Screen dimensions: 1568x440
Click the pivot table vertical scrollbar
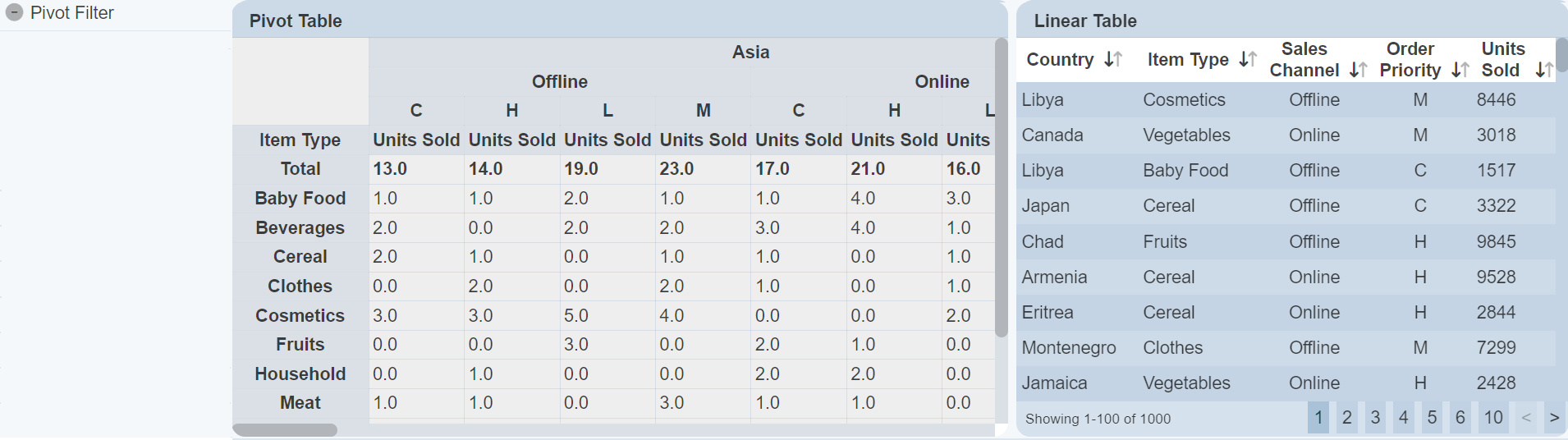point(1001,187)
